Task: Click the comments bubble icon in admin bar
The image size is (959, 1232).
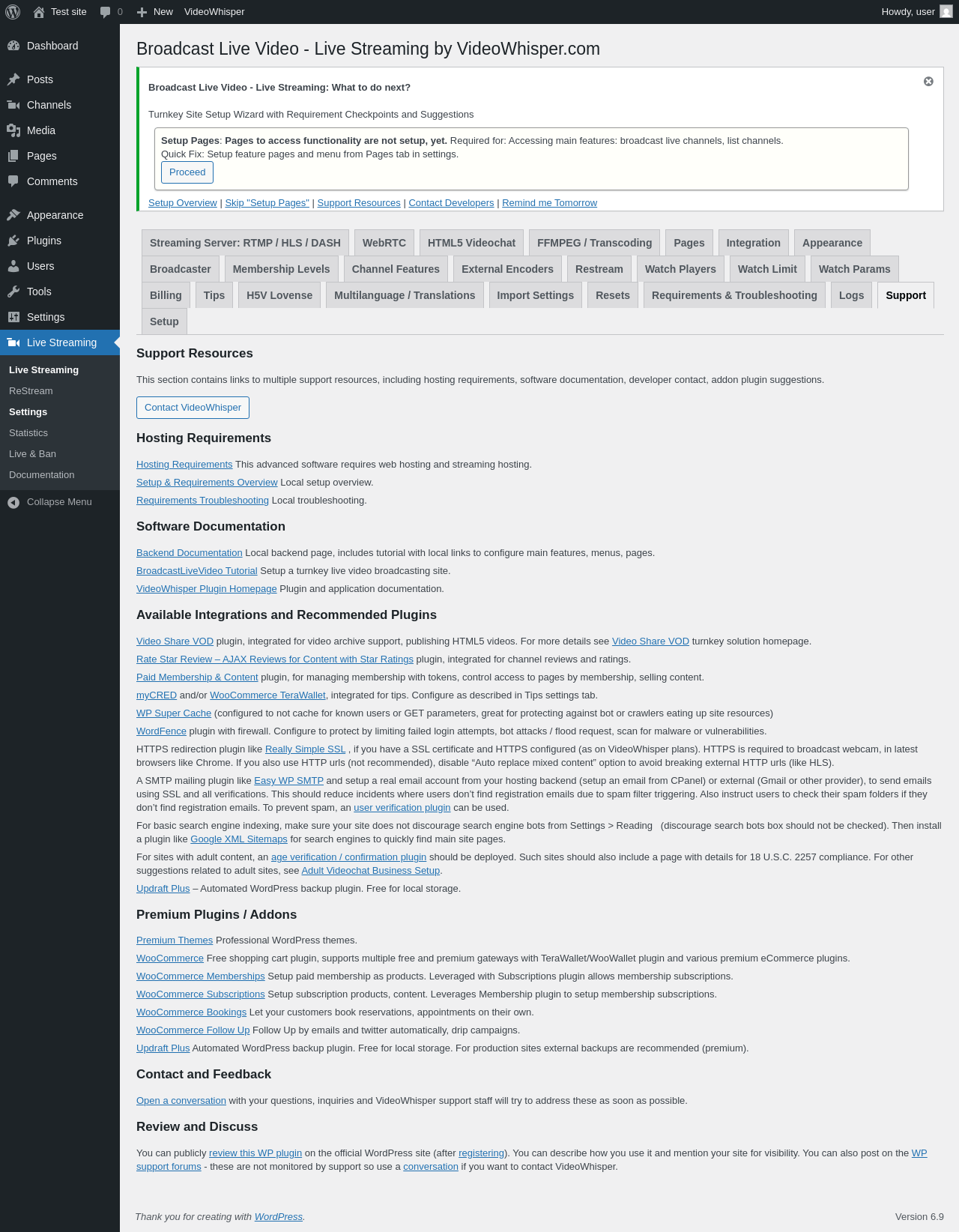Action: pyautogui.click(x=105, y=12)
